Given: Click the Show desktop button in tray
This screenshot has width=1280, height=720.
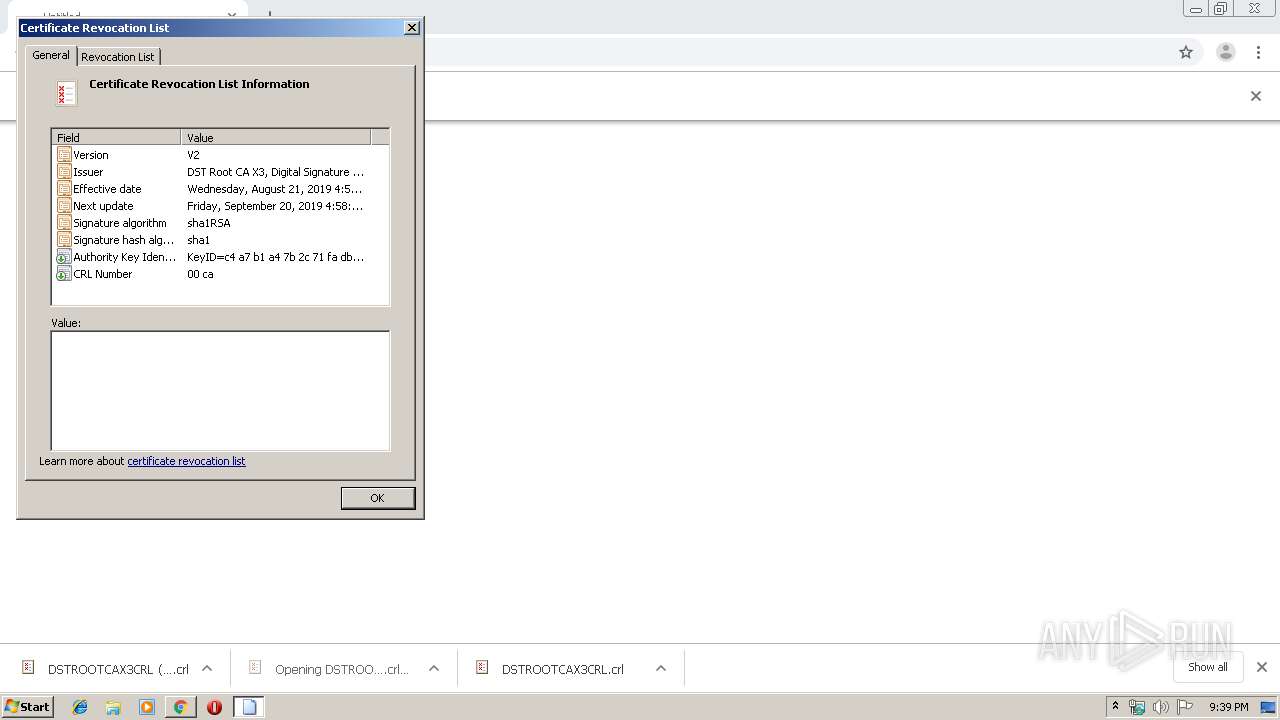Looking at the screenshot, I should point(1269,707).
